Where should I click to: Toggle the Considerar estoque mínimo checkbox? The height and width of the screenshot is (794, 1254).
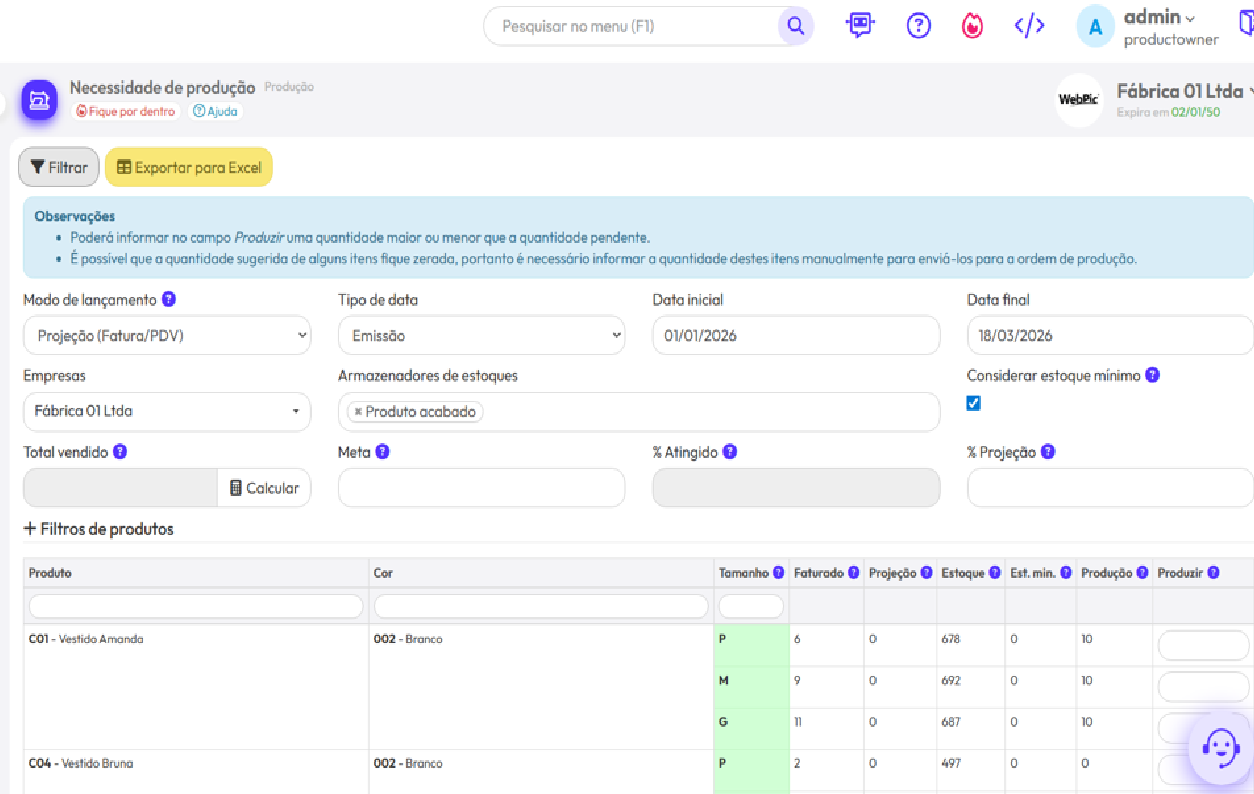coord(974,403)
